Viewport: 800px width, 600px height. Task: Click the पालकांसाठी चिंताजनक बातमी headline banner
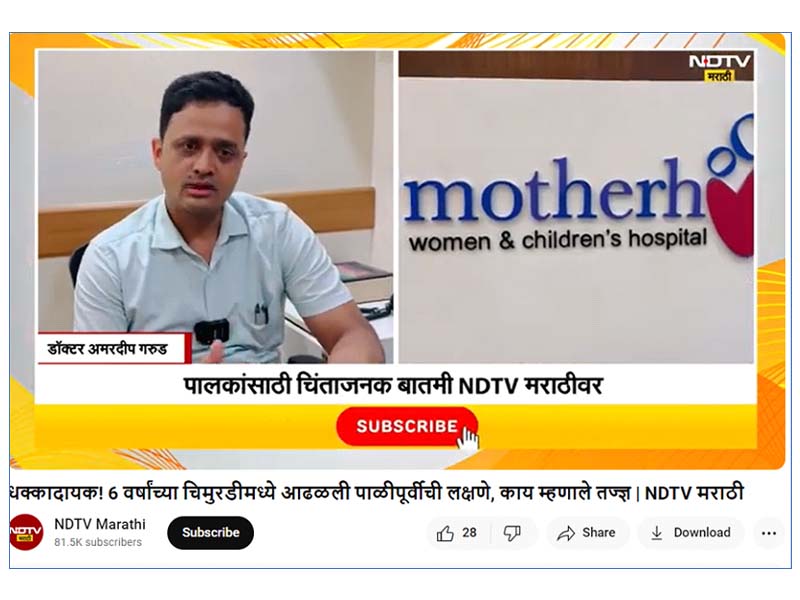(x=395, y=385)
